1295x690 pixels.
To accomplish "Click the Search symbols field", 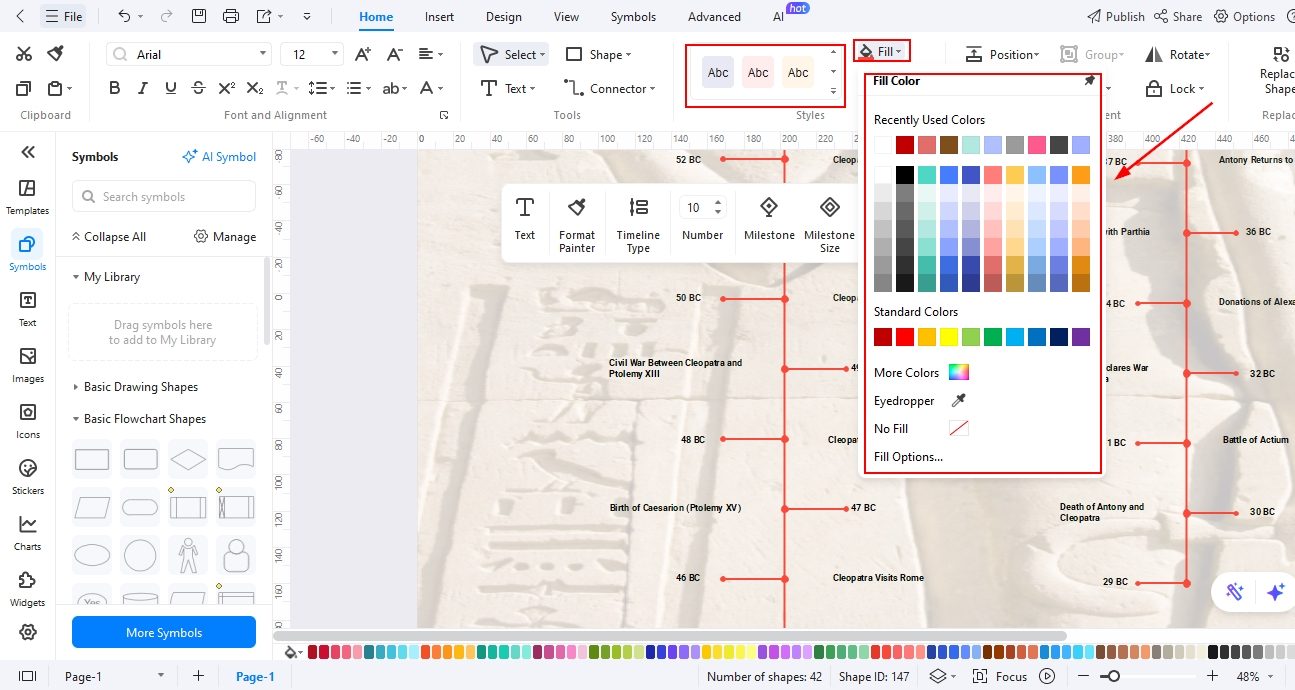I will 164,196.
